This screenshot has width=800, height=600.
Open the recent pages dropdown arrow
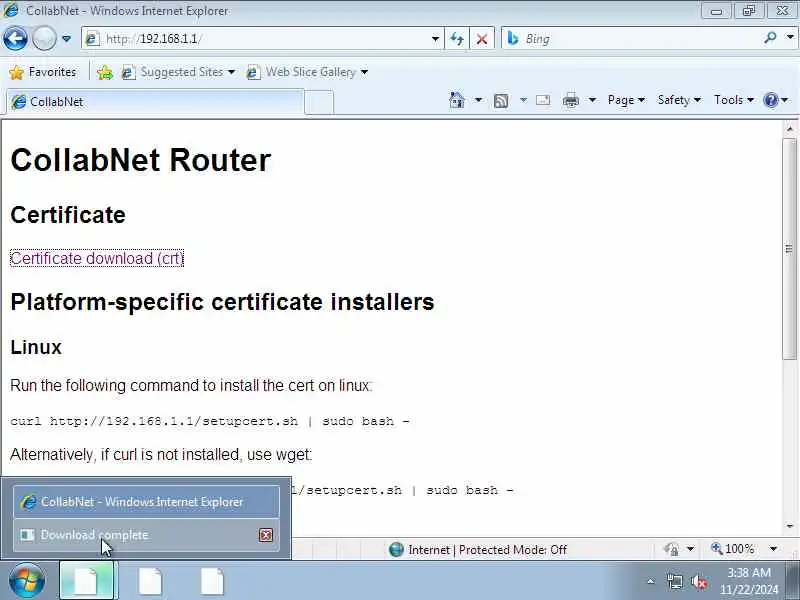[x=66, y=39]
